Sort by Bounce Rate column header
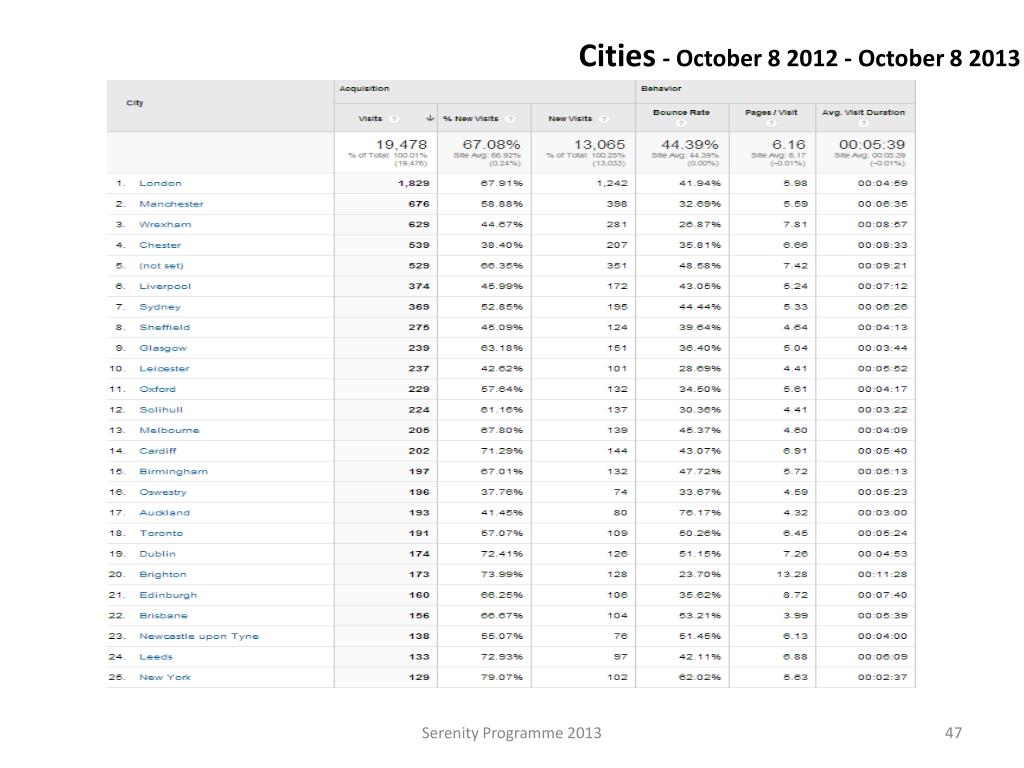Image resolution: width=1024 pixels, height=768 pixels. (681, 112)
